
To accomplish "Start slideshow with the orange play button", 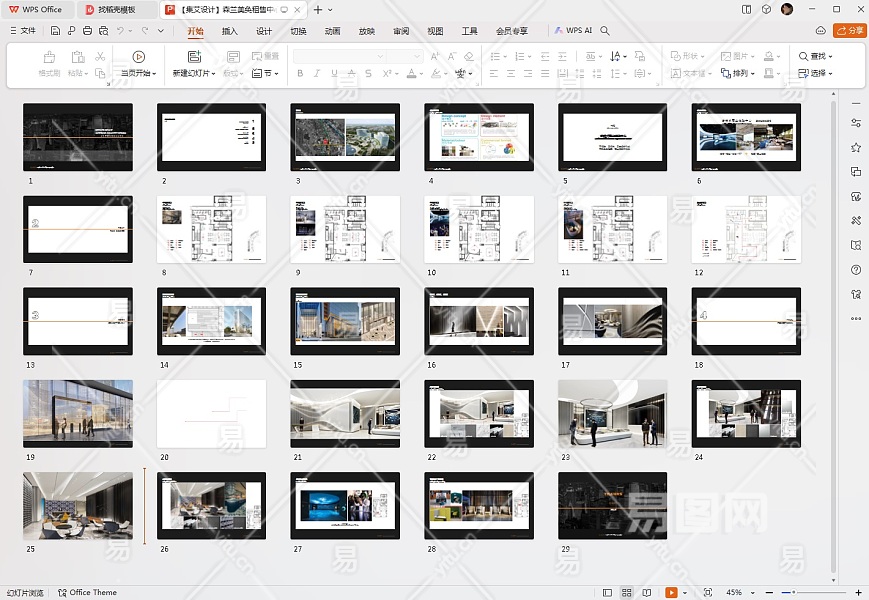I will pyautogui.click(x=671, y=592).
